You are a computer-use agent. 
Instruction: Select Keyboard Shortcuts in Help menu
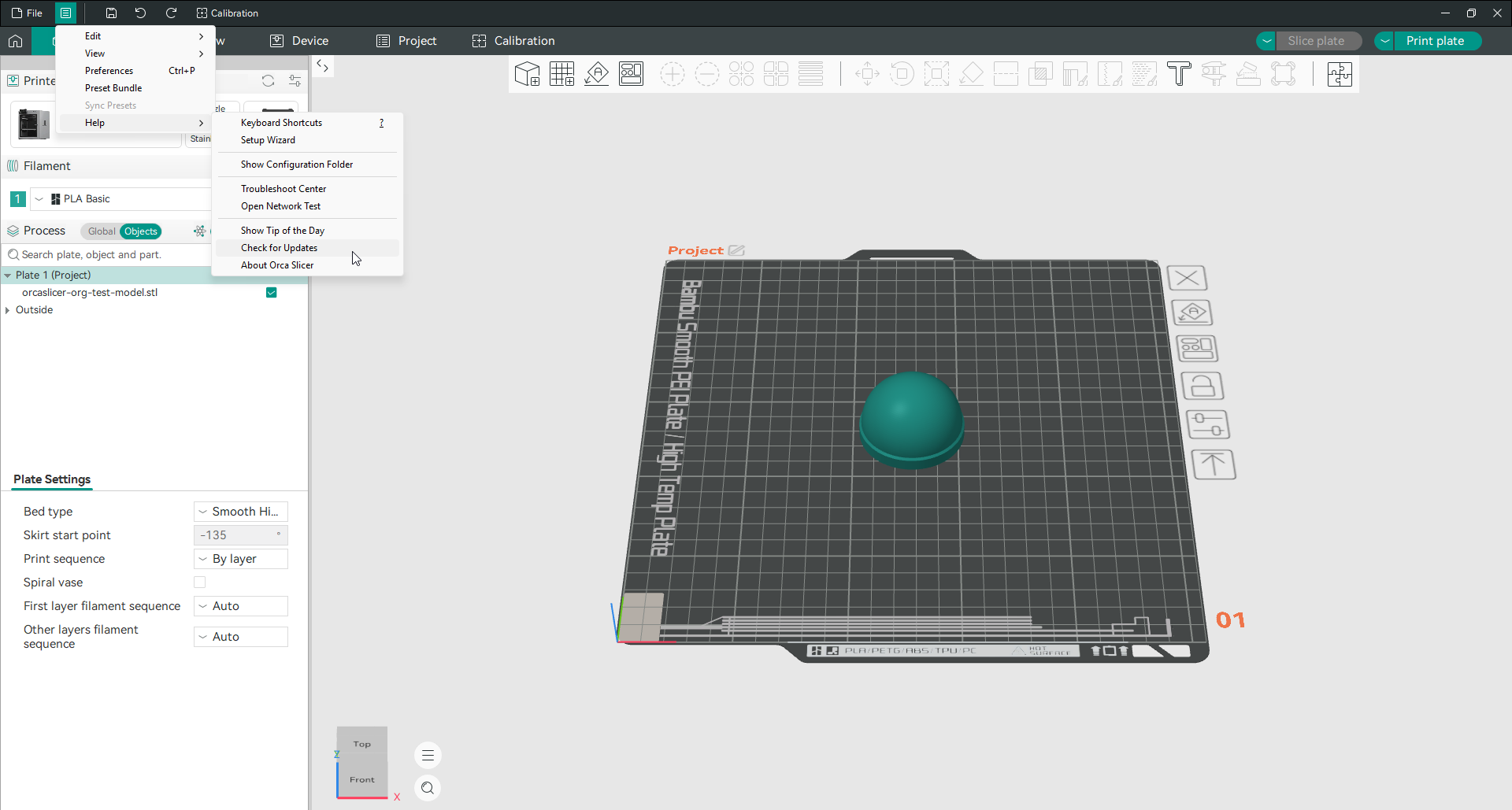click(308, 123)
